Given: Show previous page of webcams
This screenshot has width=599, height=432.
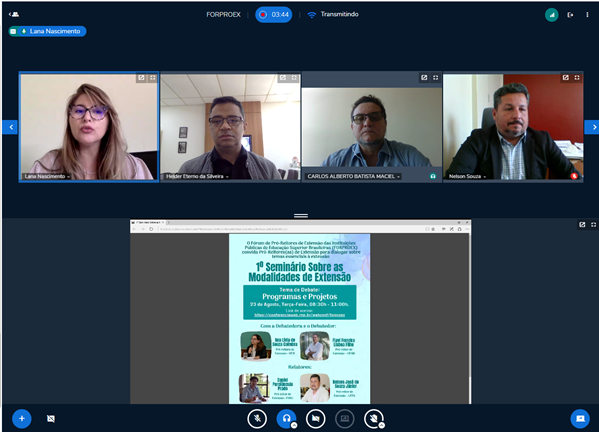Looking at the screenshot, I should [x=10, y=127].
